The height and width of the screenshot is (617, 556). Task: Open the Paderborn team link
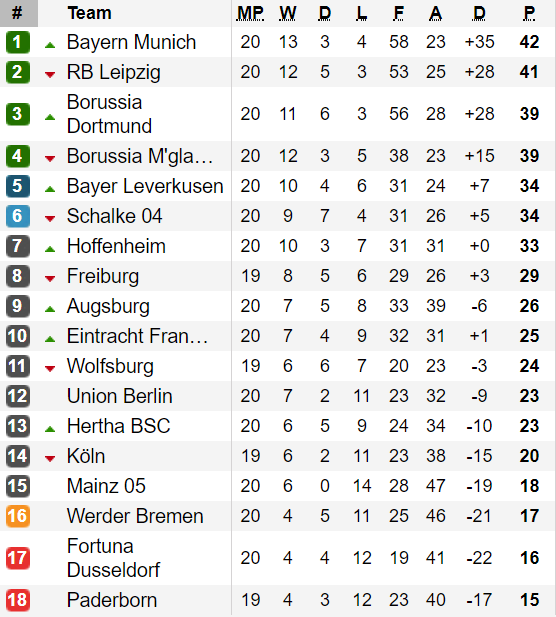(112, 600)
